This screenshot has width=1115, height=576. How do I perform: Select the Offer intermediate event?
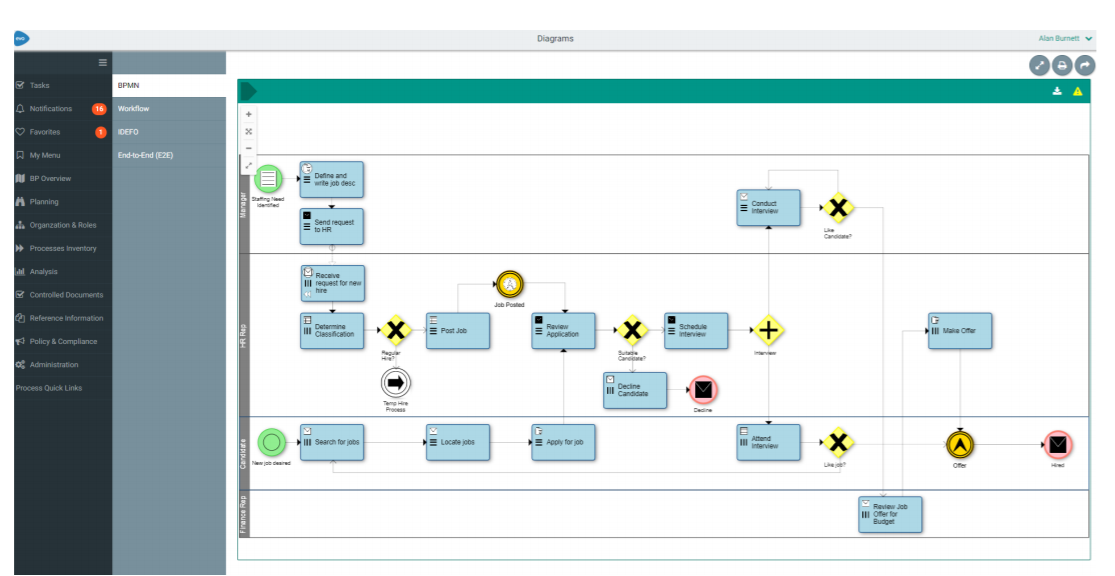click(x=960, y=445)
